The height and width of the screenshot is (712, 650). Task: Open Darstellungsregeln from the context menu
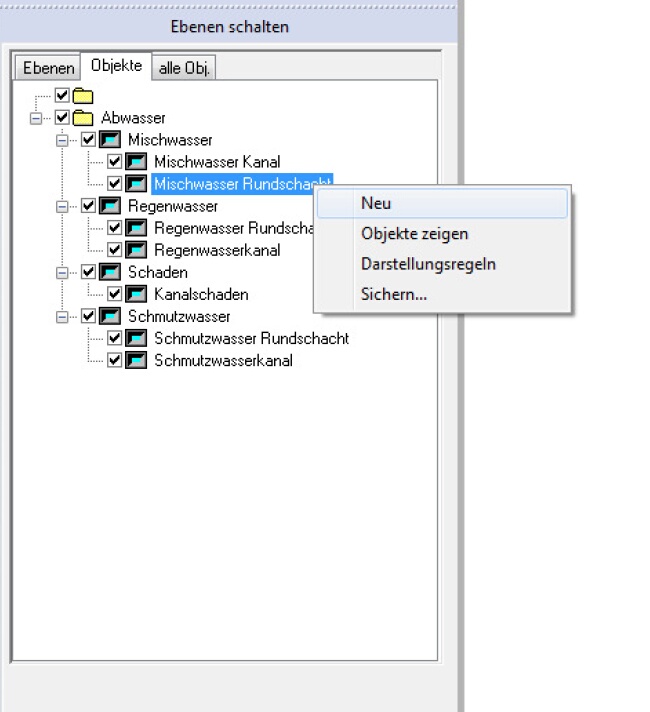[428, 264]
